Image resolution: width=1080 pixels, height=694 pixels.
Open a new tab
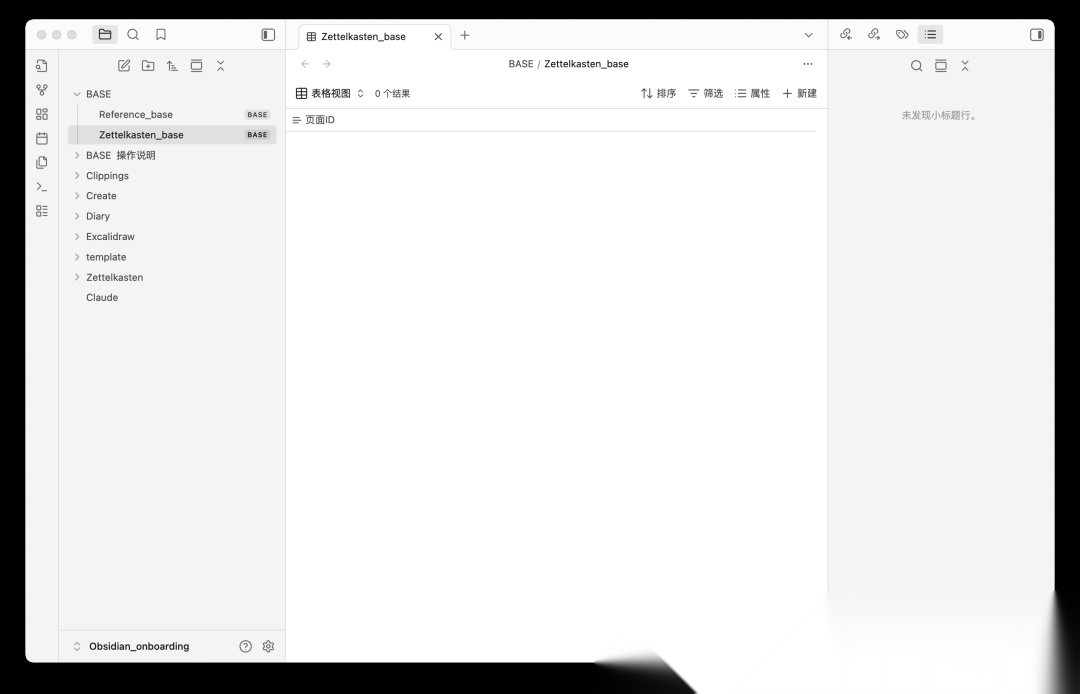tap(465, 35)
